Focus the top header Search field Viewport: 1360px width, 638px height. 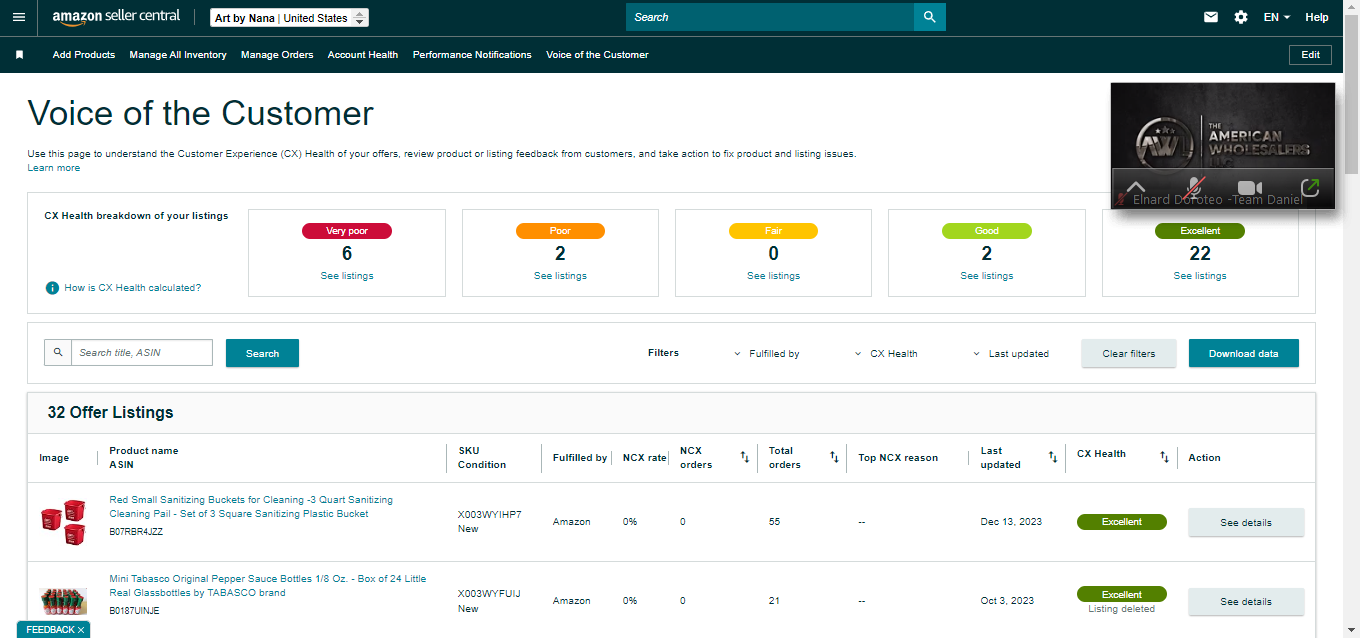click(x=770, y=17)
